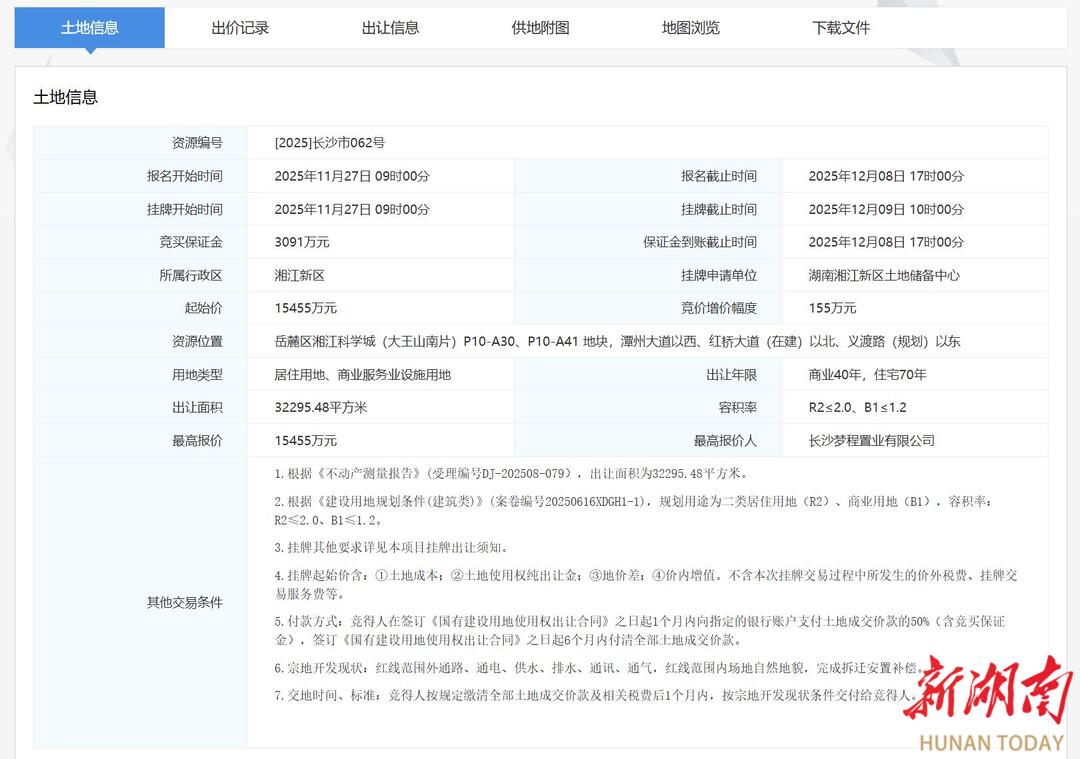Click applicant 湖南湘江新区土地储备中心
1080x759 pixels.
(x=884, y=275)
